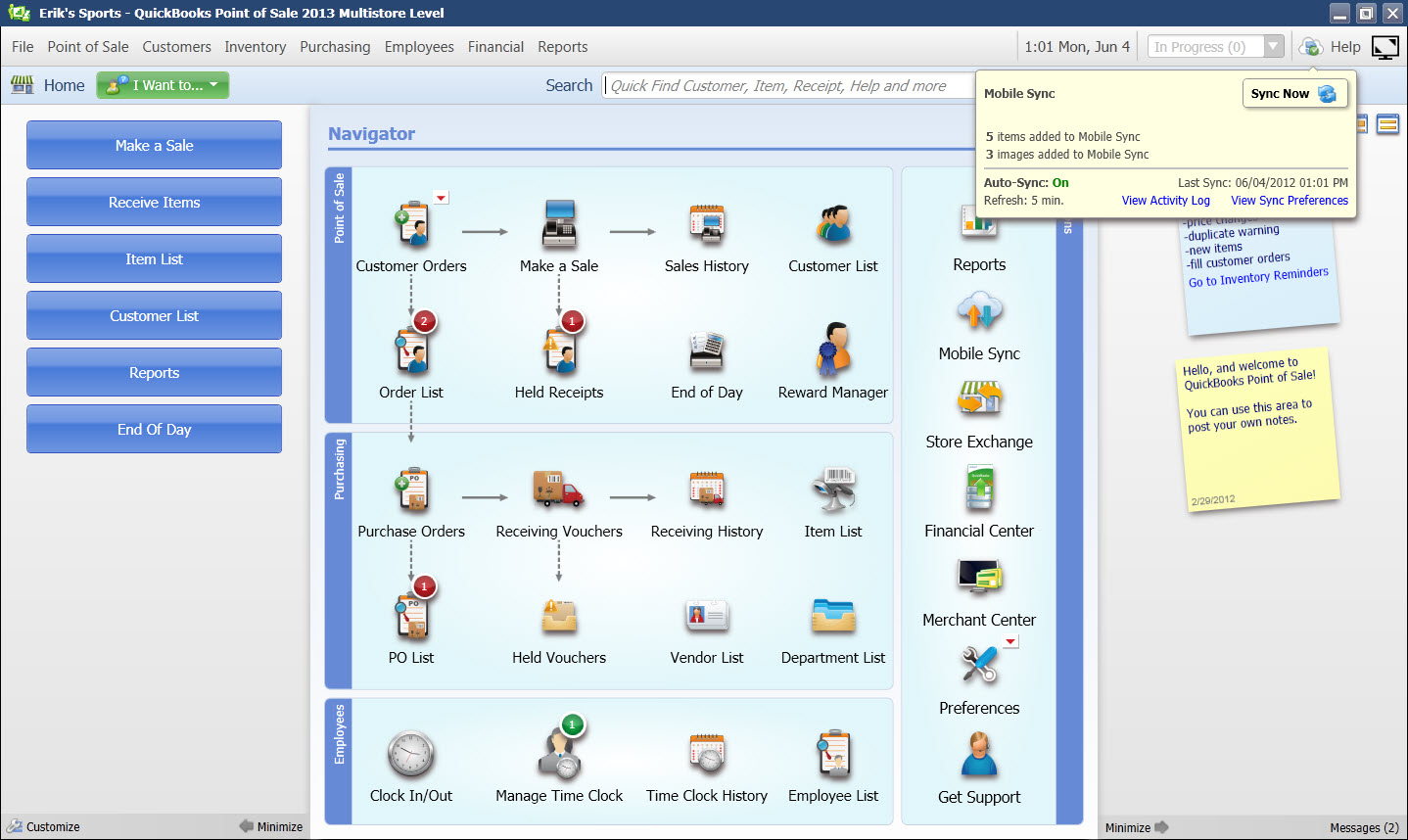Click the blue Item List shortcut button

(154, 259)
